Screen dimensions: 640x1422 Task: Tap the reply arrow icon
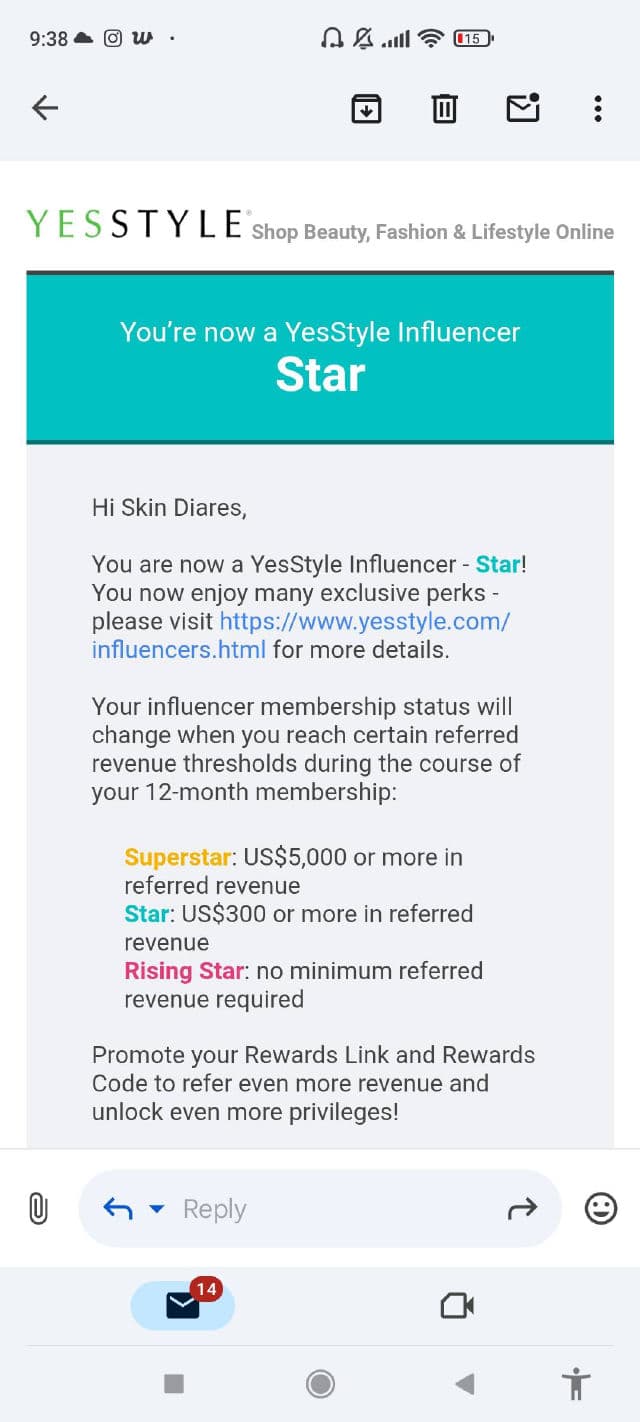pyautogui.click(x=118, y=1209)
